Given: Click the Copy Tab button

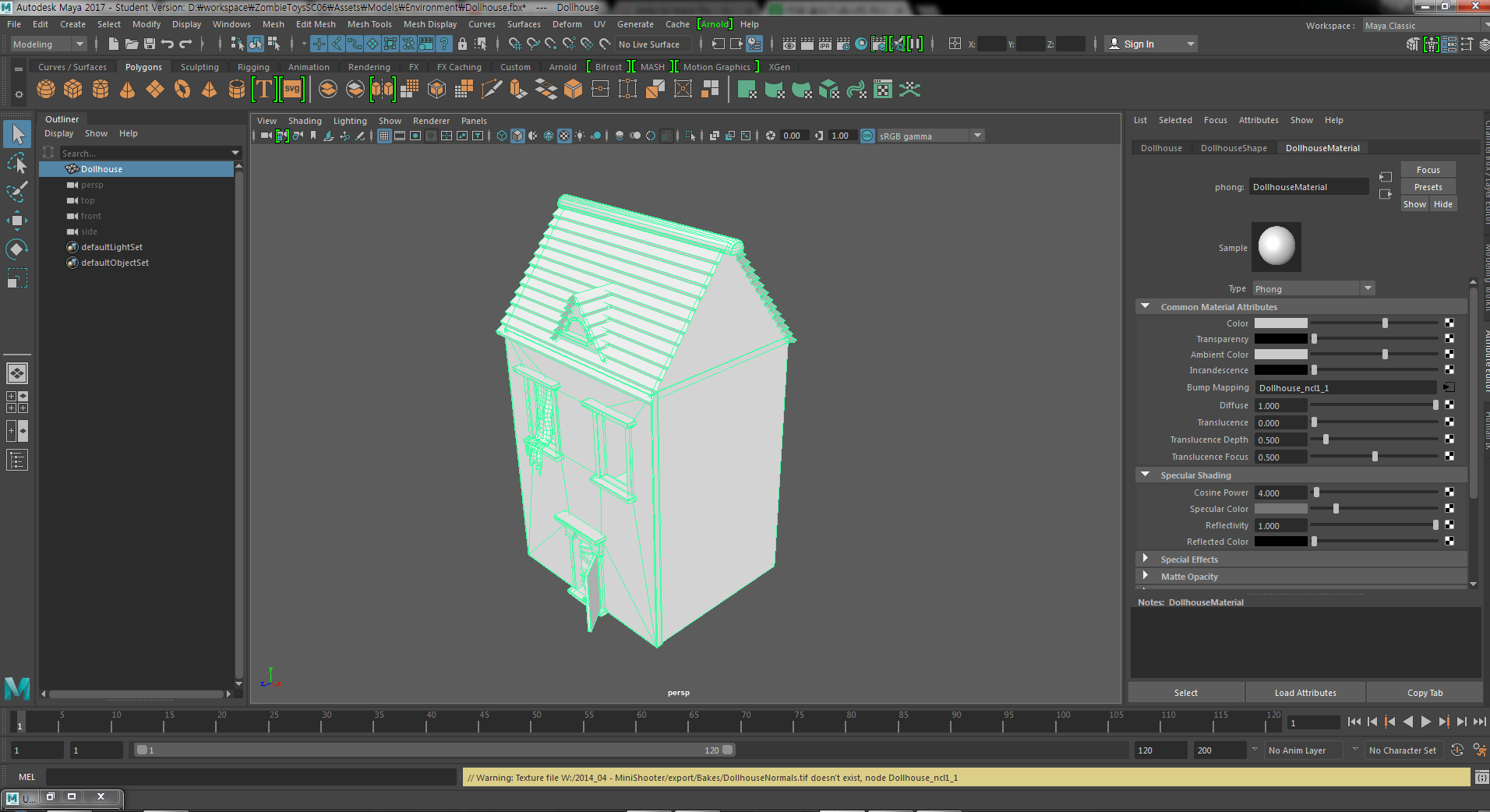Looking at the screenshot, I should (1425, 693).
